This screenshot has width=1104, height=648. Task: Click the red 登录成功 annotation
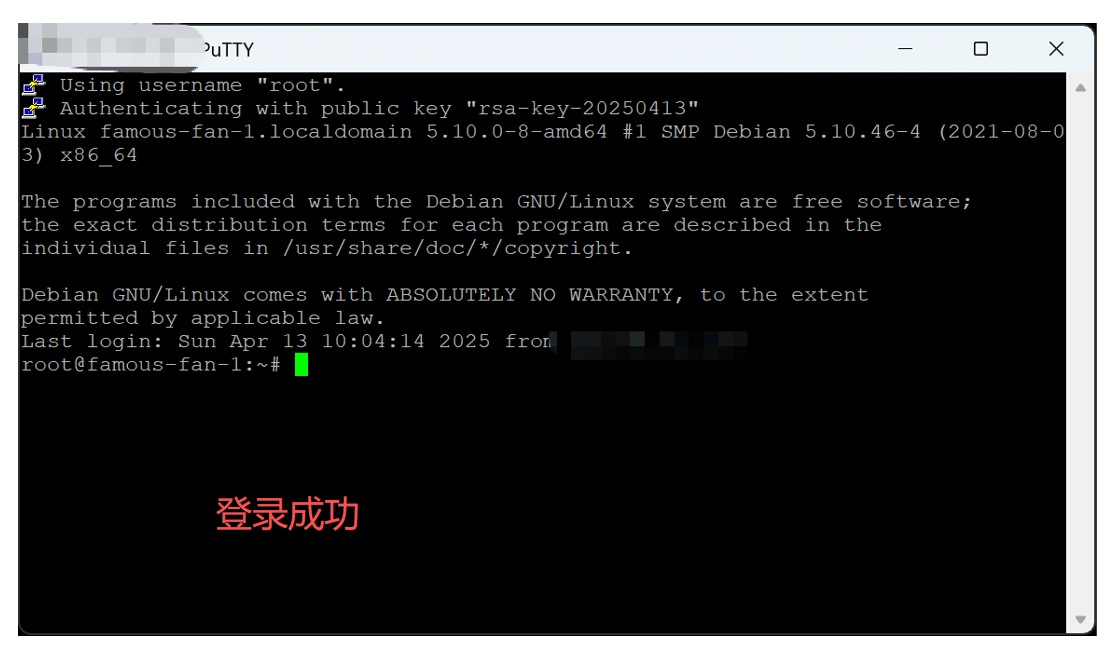tap(287, 514)
